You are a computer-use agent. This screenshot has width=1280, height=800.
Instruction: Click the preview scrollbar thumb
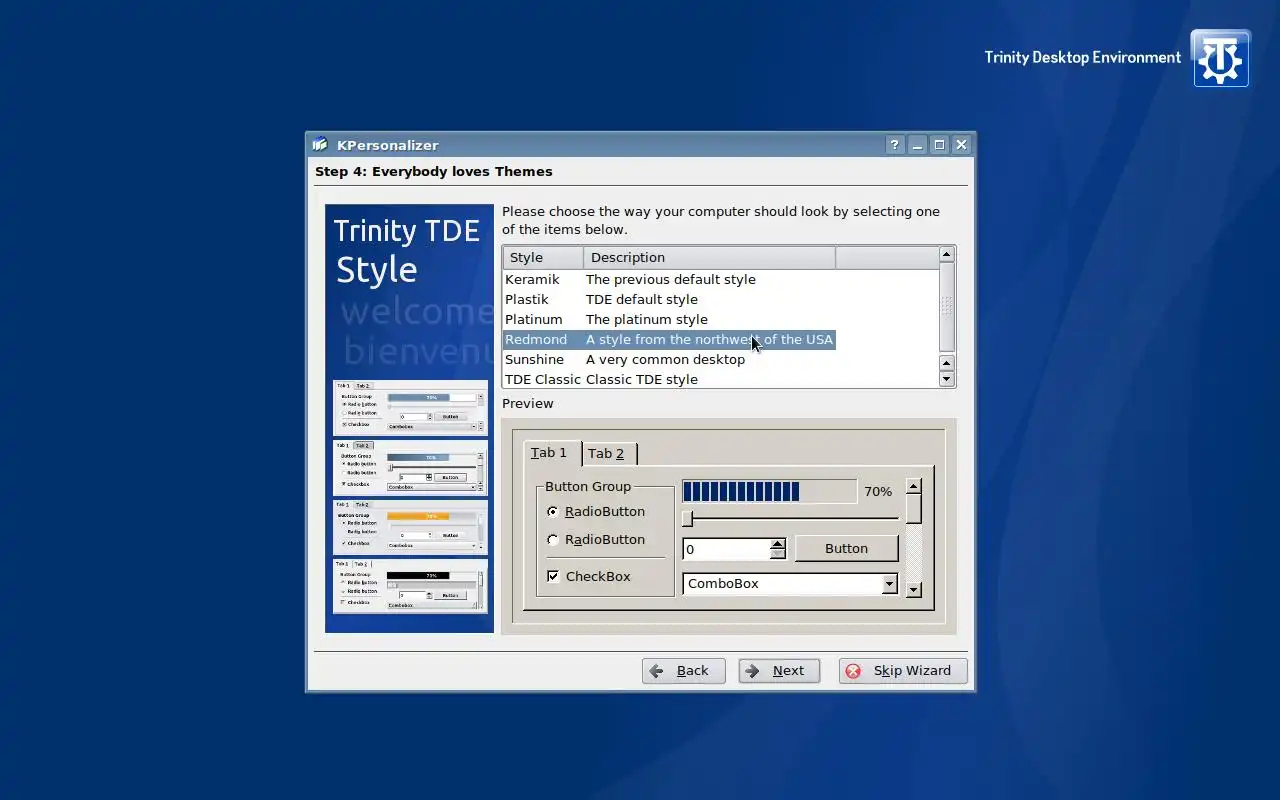click(x=913, y=509)
